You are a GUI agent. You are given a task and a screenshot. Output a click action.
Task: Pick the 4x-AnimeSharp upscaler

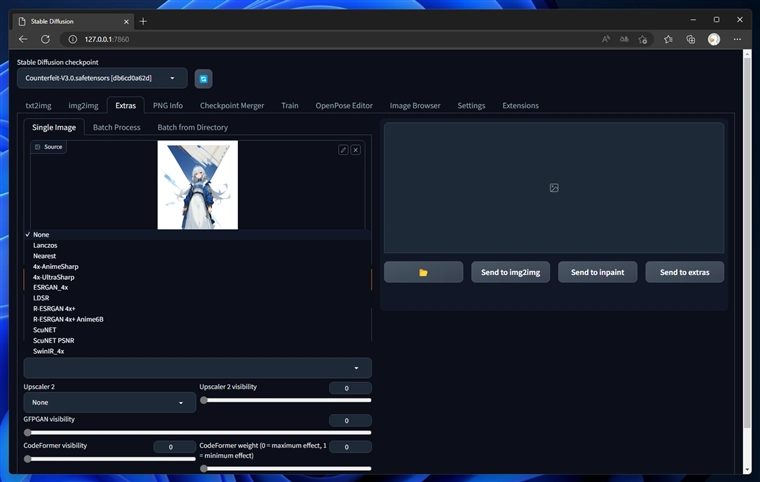(x=198, y=266)
